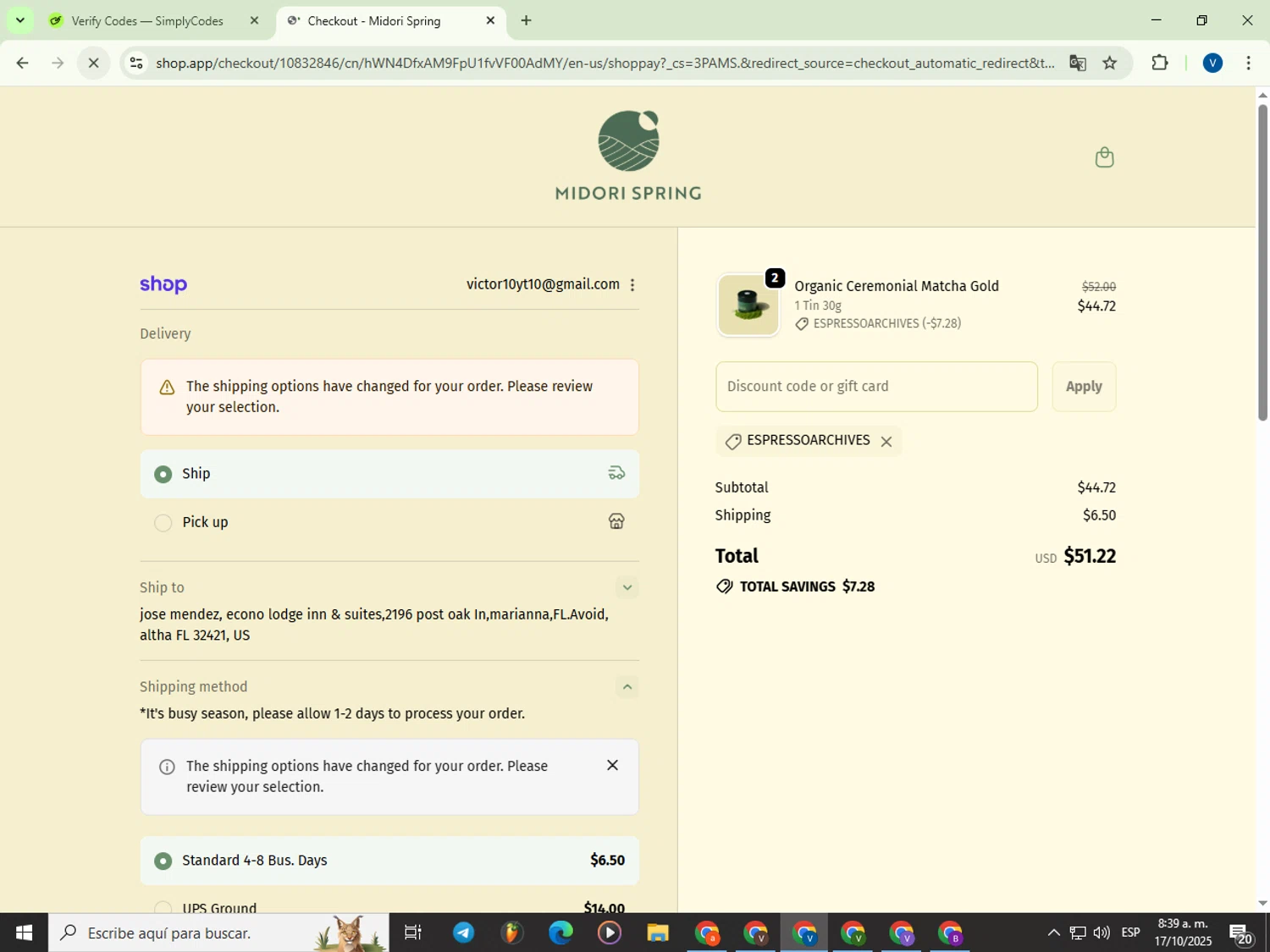The width and height of the screenshot is (1270, 952).
Task: Go back to the previous page
Action: [x=23, y=63]
